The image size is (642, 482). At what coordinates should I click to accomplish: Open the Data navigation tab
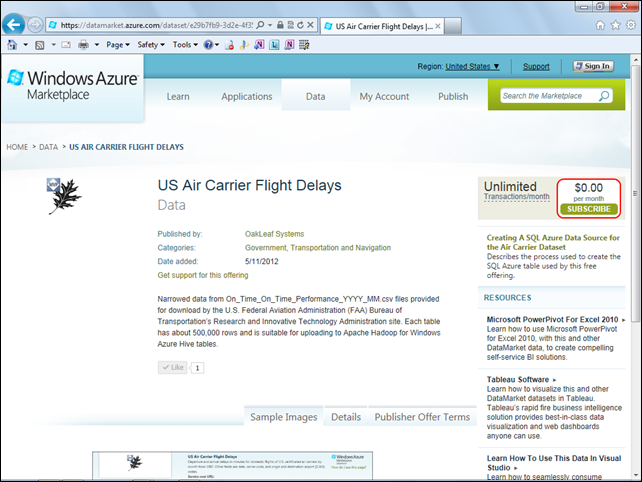316,96
